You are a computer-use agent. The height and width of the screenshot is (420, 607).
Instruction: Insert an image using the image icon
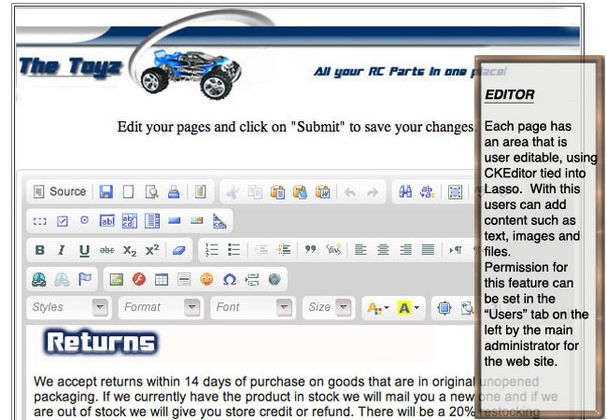click(116, 279)
